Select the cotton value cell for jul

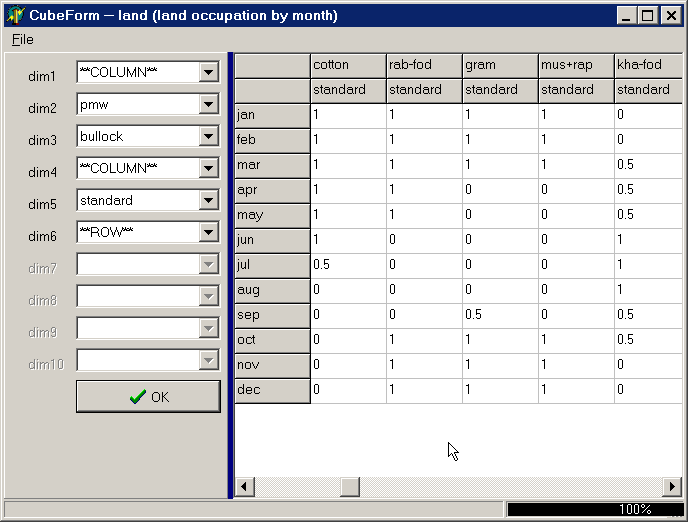[x=347, y=265]
